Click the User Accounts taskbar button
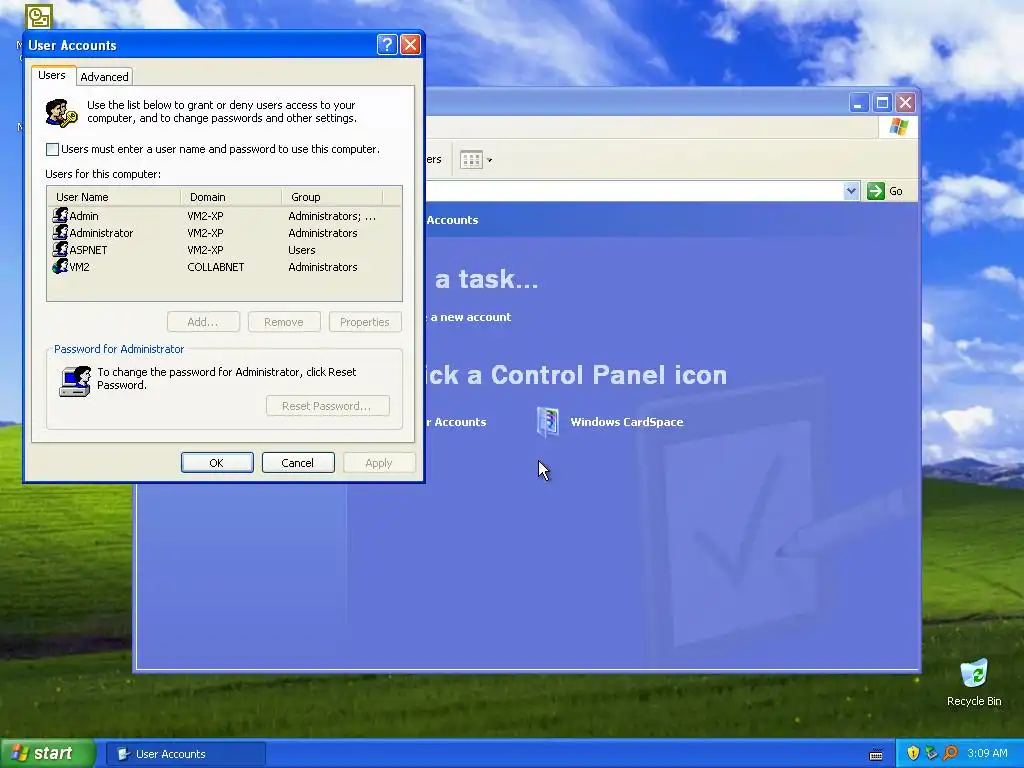1024x768 pixels. pos(186,754)
